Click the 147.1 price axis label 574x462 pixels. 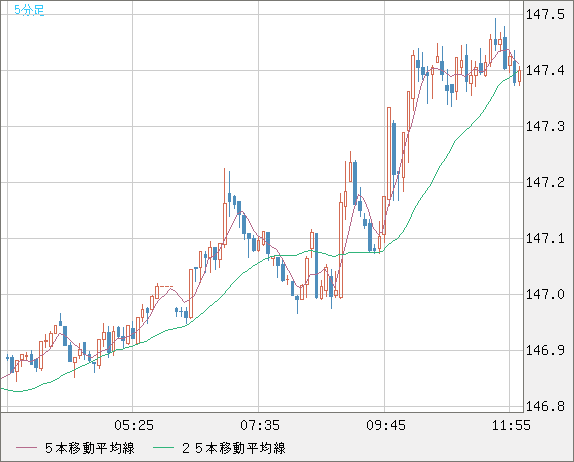coord(545,238)
